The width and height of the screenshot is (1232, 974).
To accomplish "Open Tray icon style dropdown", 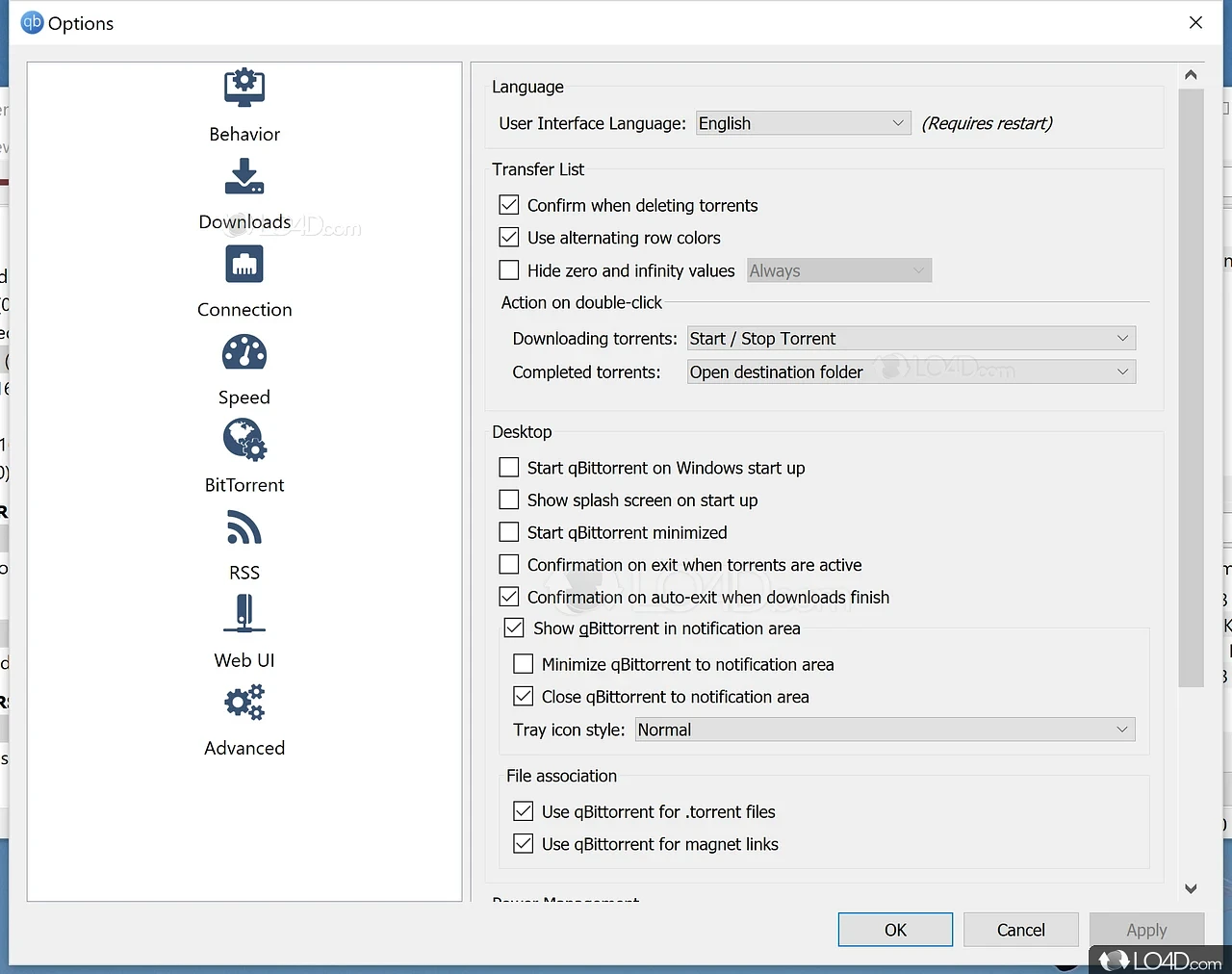I will [885, 730].
